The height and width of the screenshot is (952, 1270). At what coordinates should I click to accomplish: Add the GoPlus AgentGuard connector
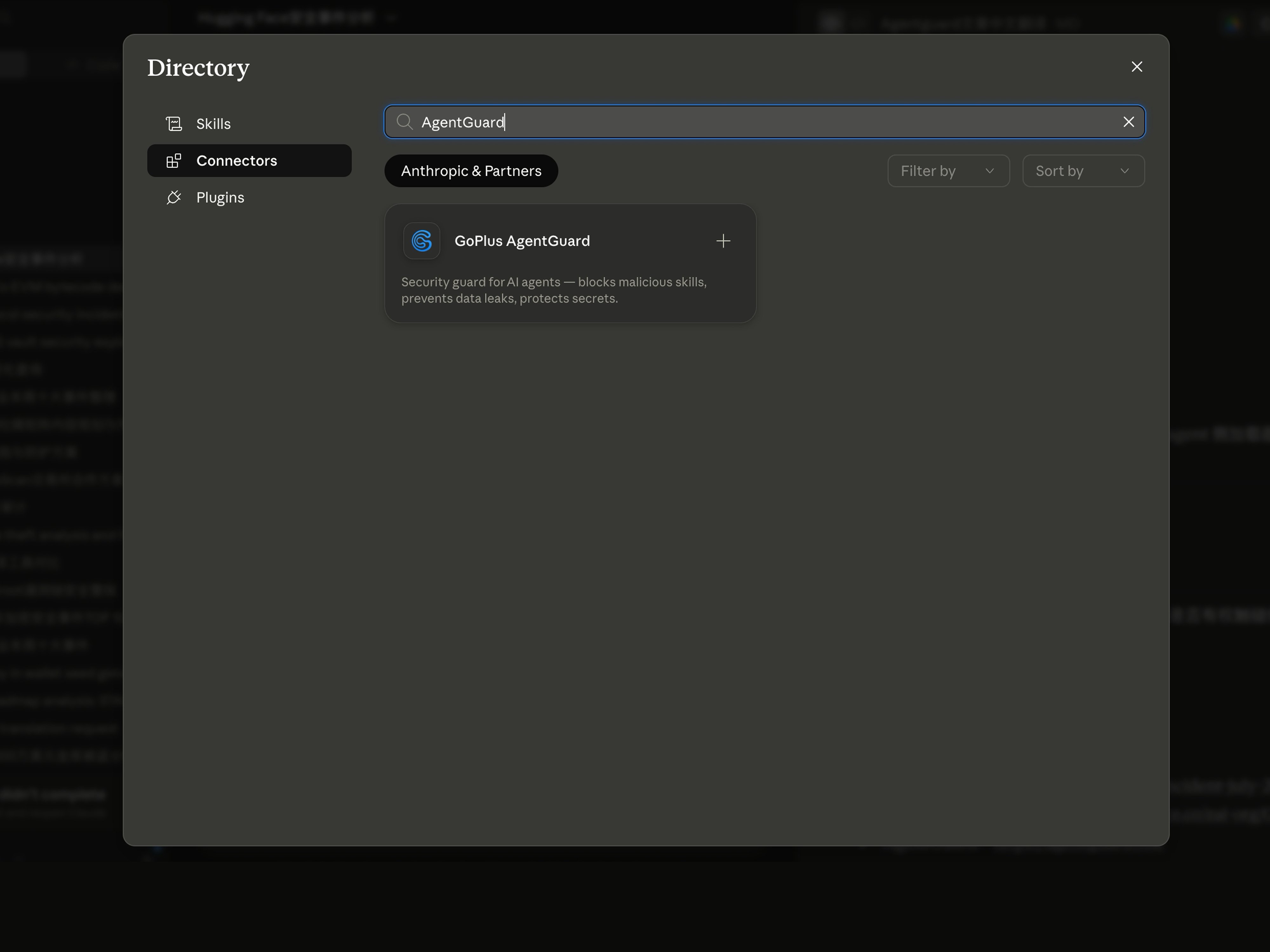[723, 241]
